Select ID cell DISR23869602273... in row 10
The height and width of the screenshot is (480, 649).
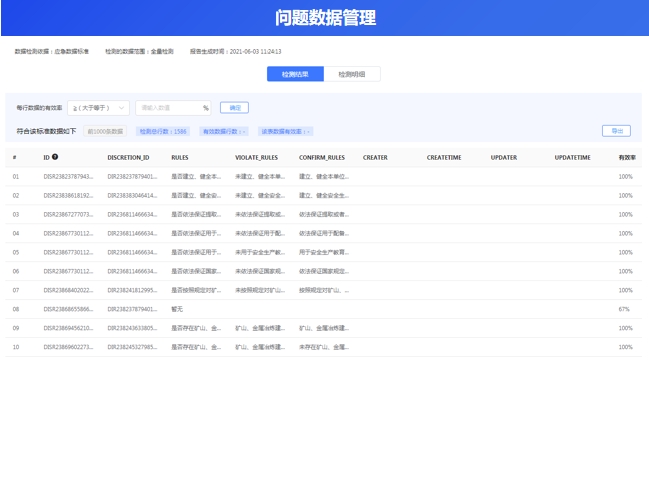68,347
